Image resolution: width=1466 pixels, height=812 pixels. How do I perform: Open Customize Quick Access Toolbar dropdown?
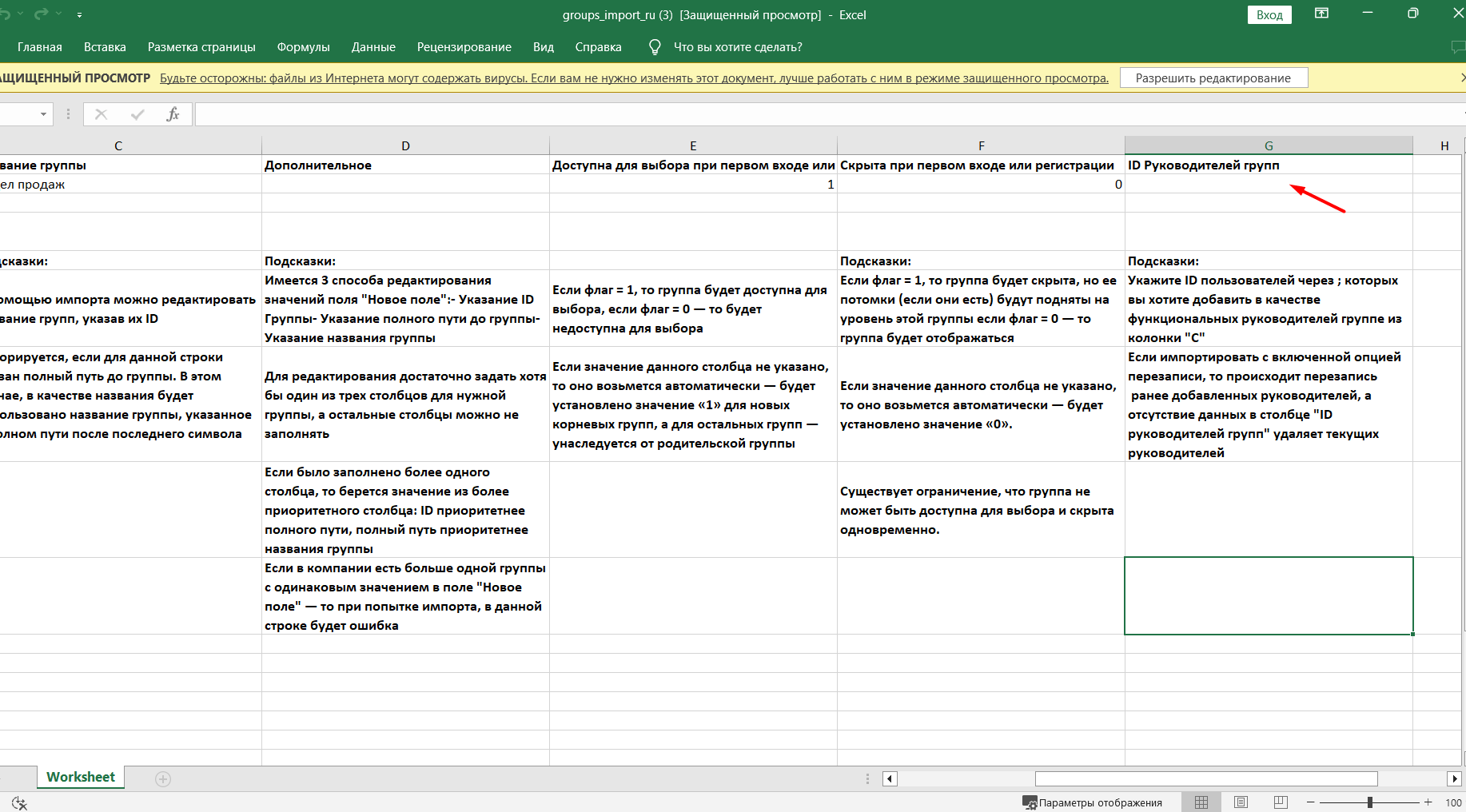click(79, 14)
